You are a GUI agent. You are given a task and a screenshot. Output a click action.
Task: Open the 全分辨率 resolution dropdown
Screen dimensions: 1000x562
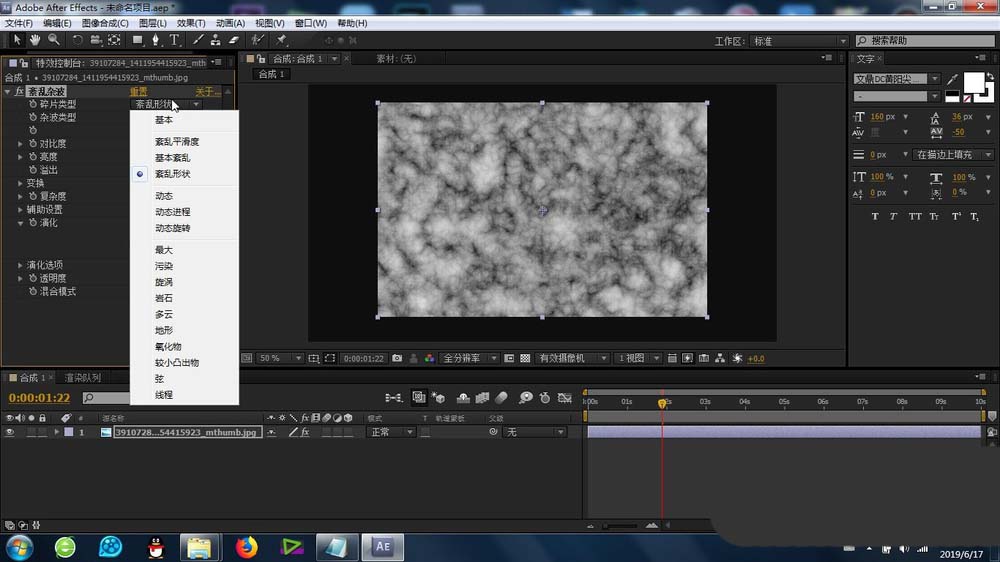tap(467, 358)
